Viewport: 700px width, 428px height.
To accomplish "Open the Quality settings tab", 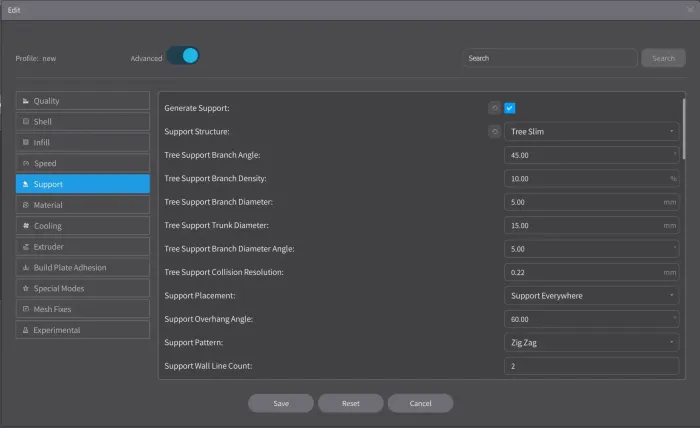I will (83, 101).
